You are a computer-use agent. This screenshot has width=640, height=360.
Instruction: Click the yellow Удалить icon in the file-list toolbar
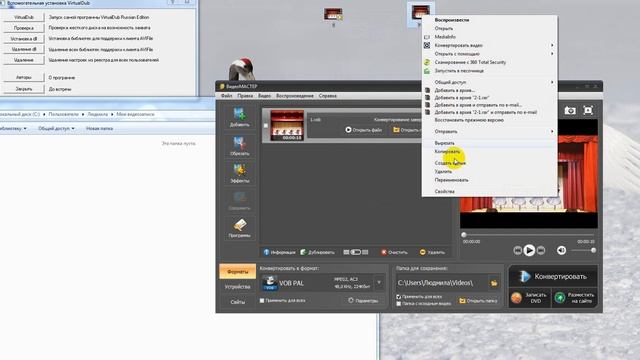point(423,252)
